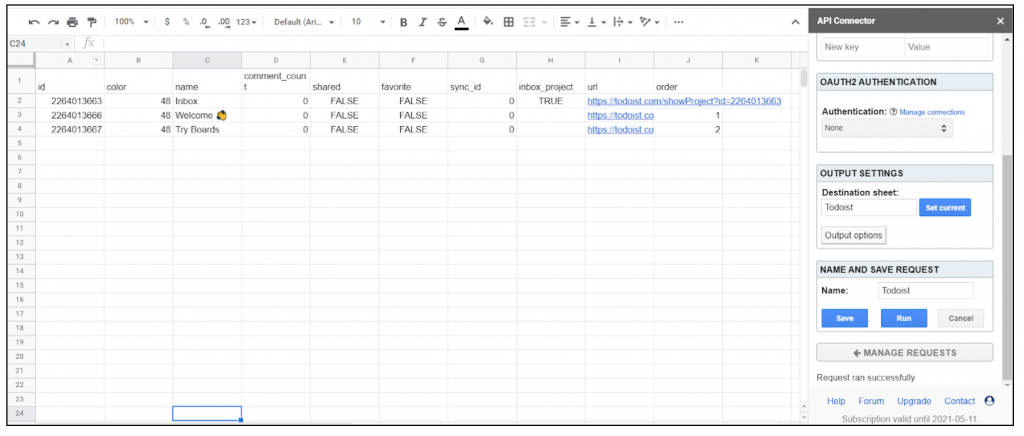
Task: Open the Inbox project URL link
Action: (684, 101)
